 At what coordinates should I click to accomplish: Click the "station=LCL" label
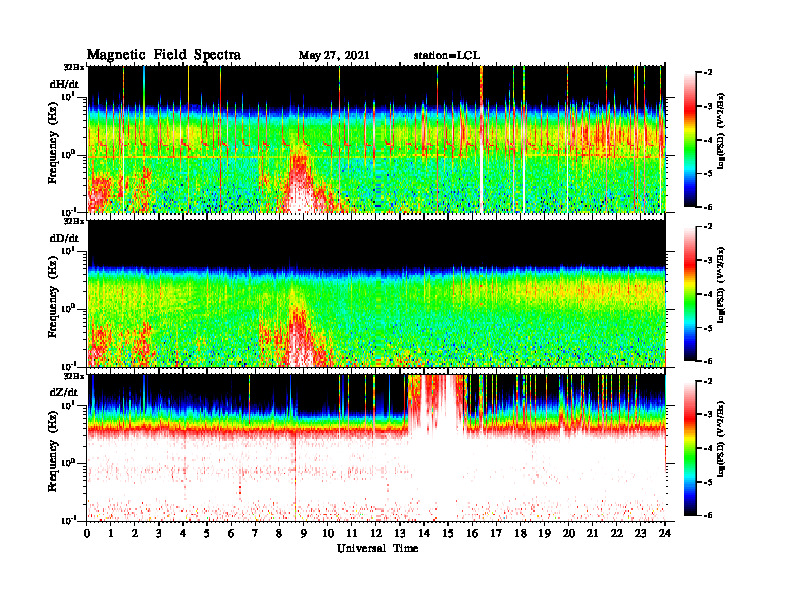[447, 56]
